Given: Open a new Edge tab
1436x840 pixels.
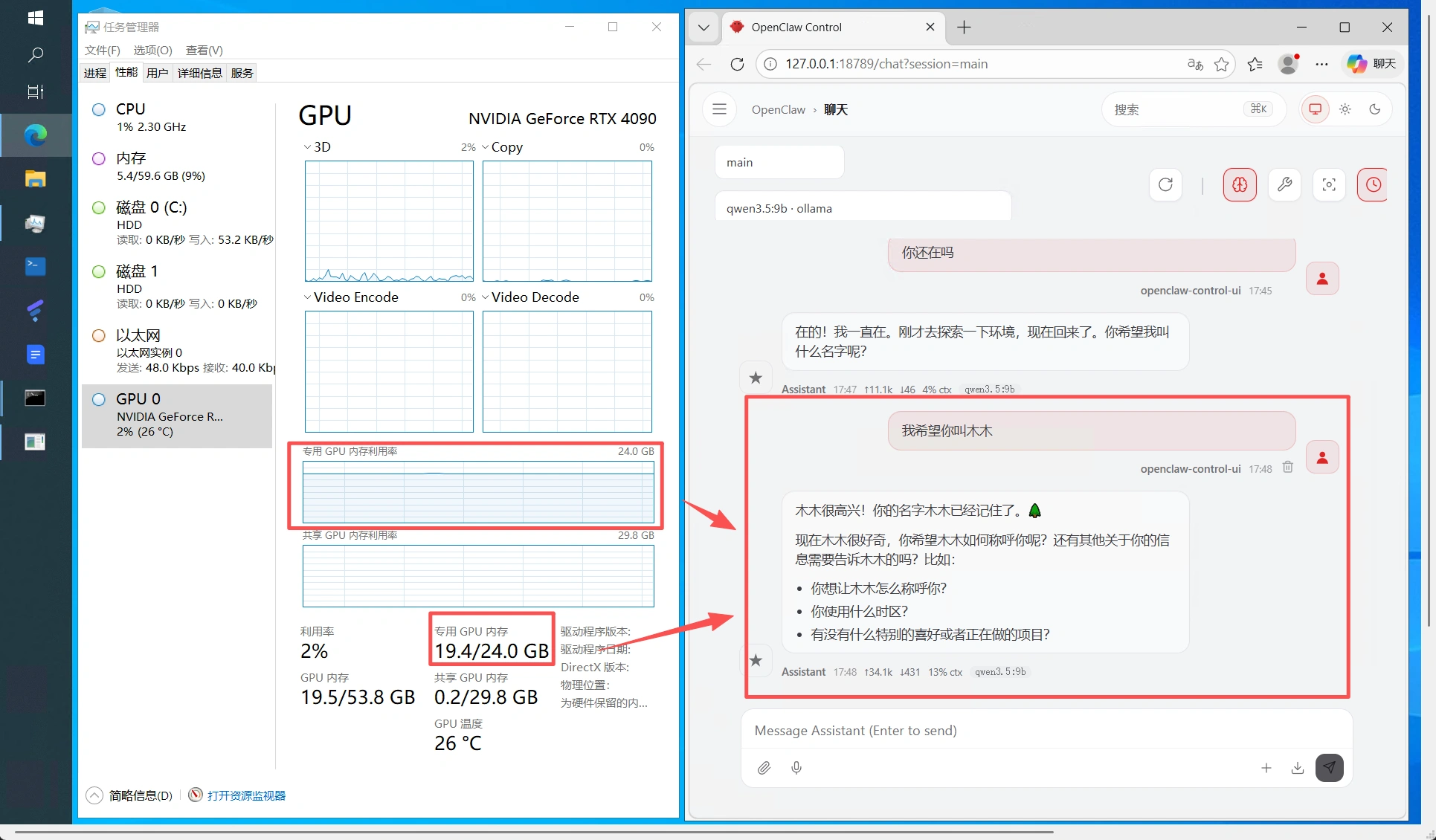Looking at the screenshot, I should (964, 28).
